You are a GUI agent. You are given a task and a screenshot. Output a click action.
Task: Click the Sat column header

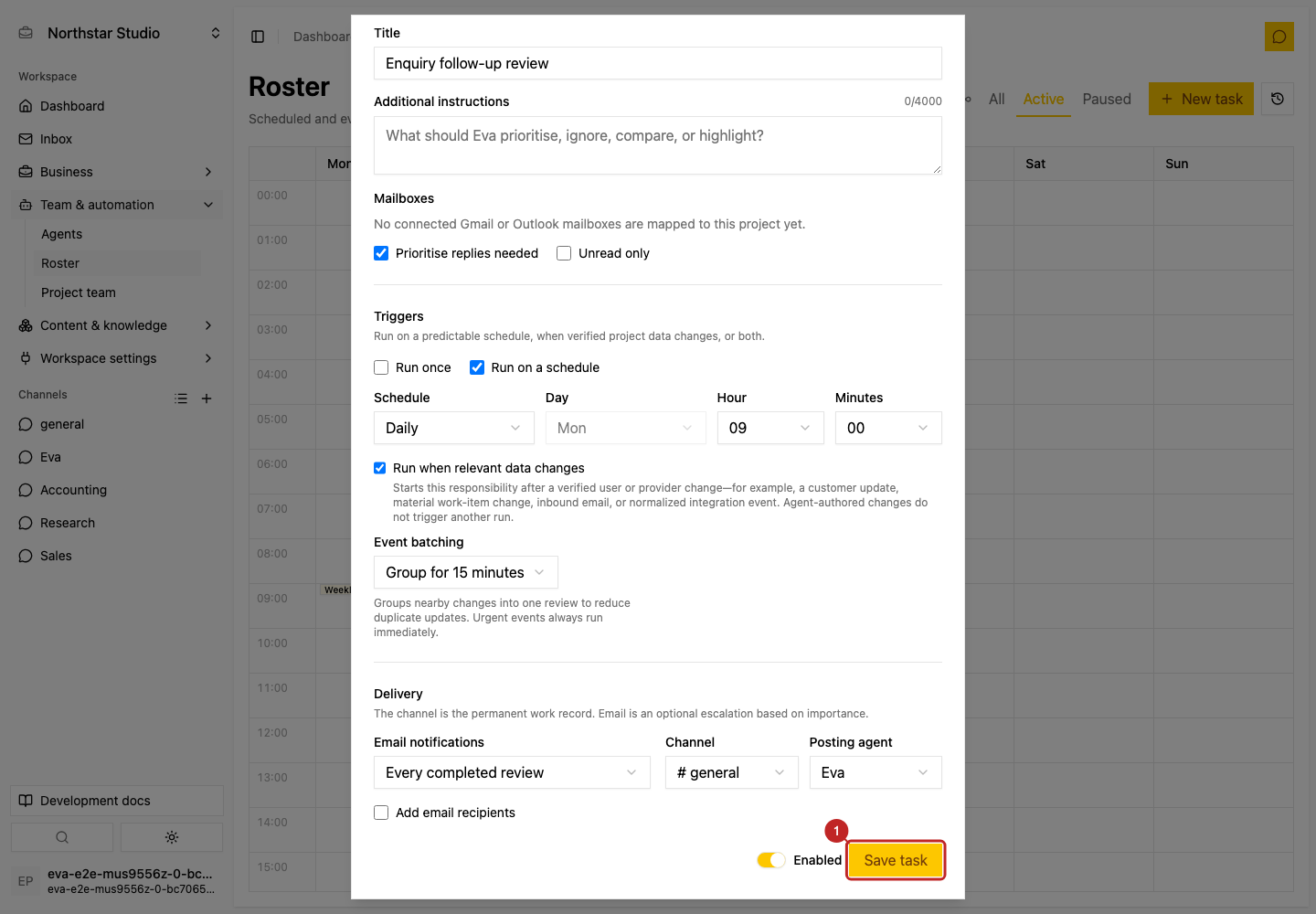1084,164
